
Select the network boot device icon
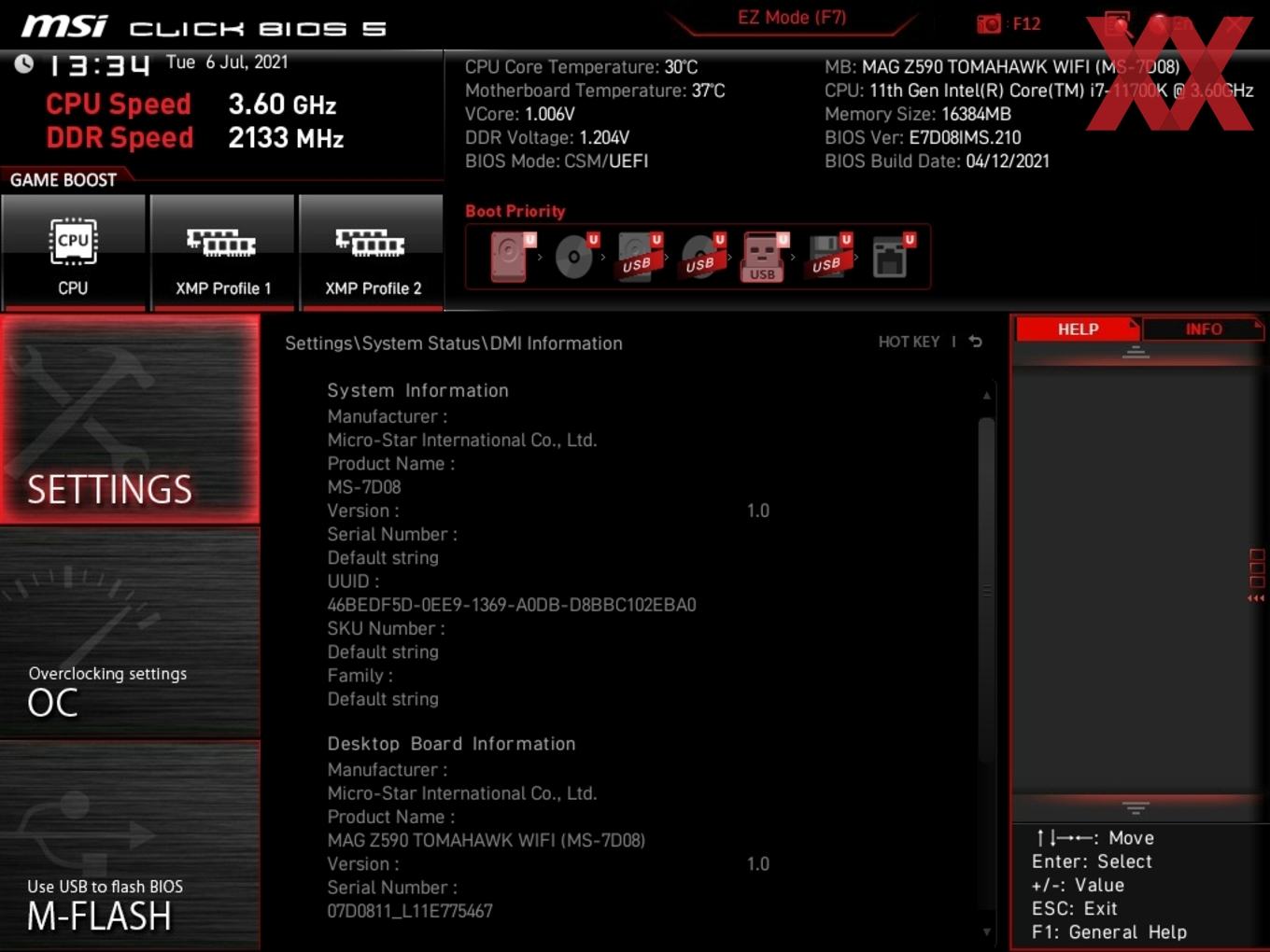point(893,257)
